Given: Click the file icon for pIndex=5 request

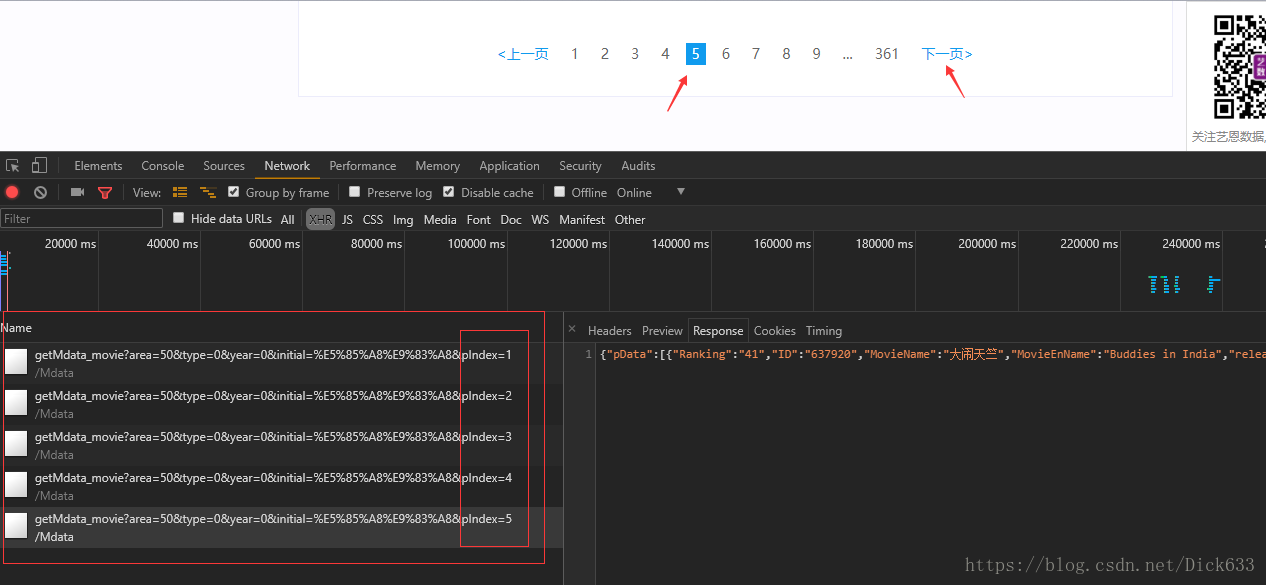Looking at the screenshot, I should coord(16,526).
